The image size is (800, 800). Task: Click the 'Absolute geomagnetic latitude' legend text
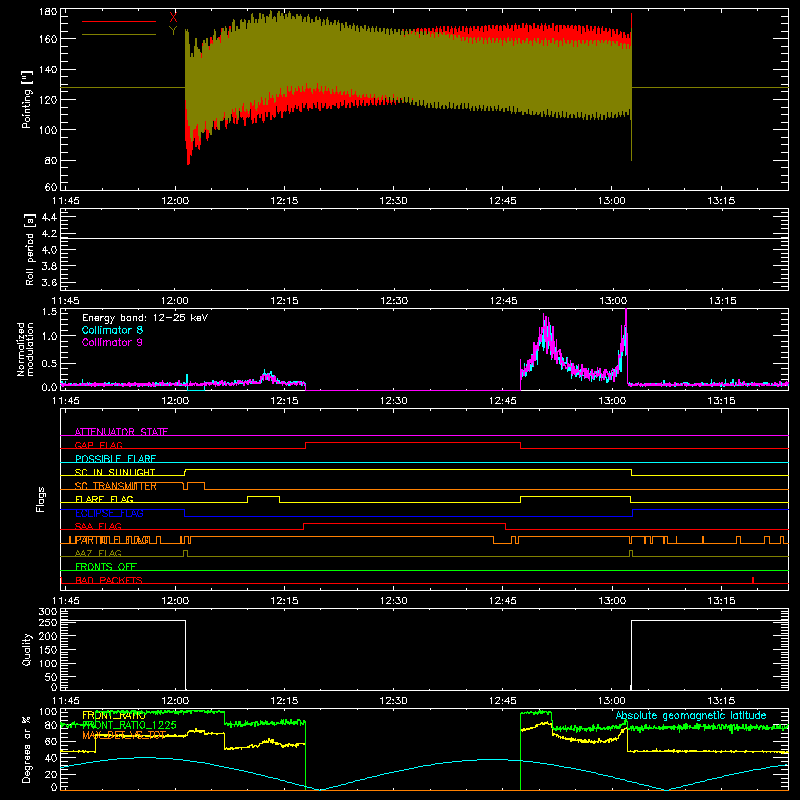(691, 716)
